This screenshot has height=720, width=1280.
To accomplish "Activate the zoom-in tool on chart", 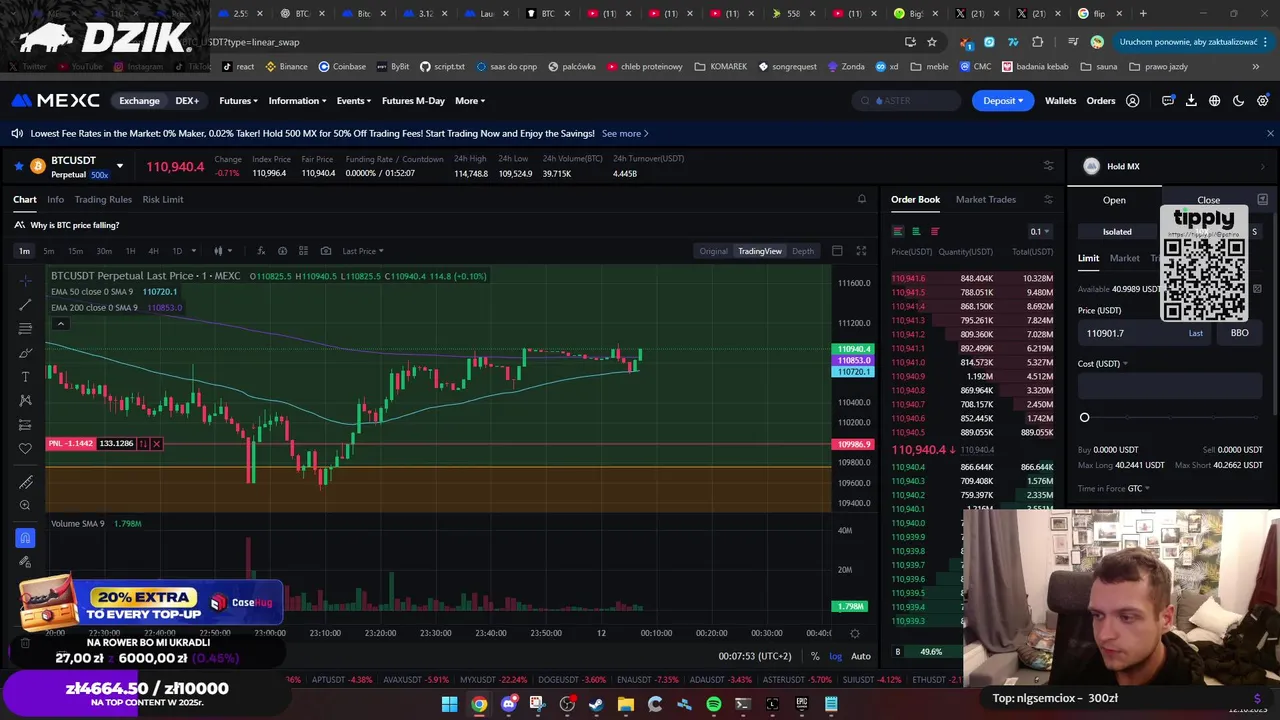I will (25, 506).
